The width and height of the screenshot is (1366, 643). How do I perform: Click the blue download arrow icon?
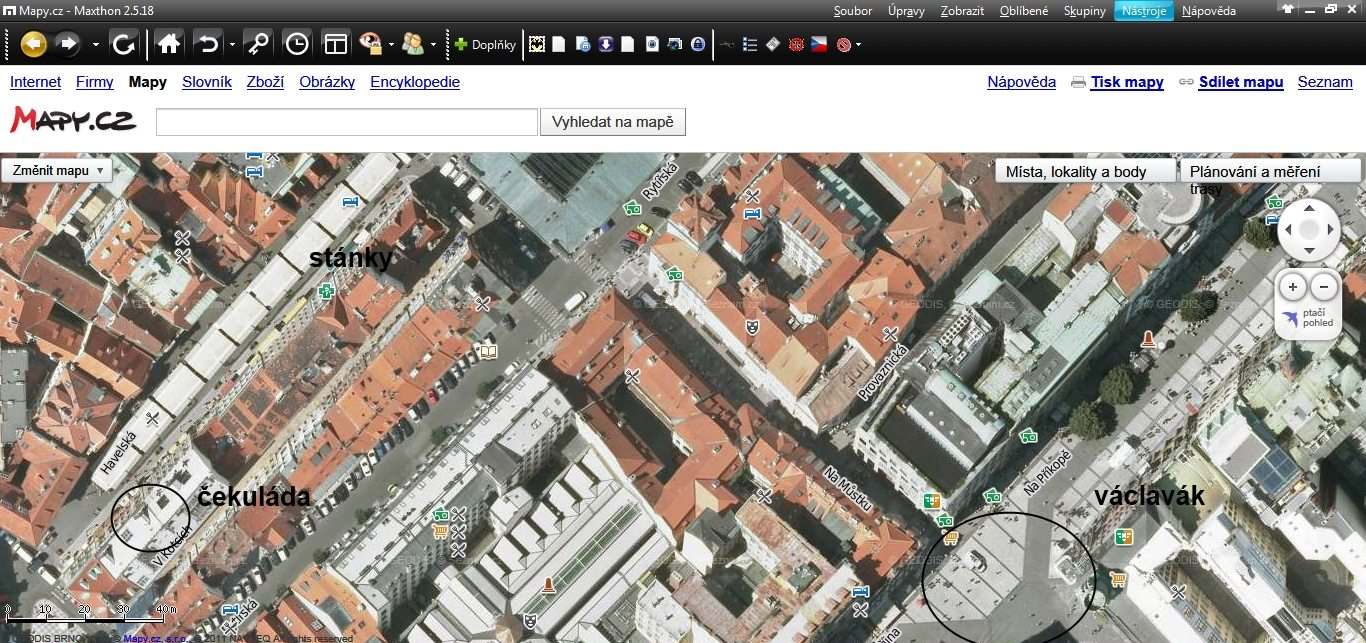(x=605, y=44)
